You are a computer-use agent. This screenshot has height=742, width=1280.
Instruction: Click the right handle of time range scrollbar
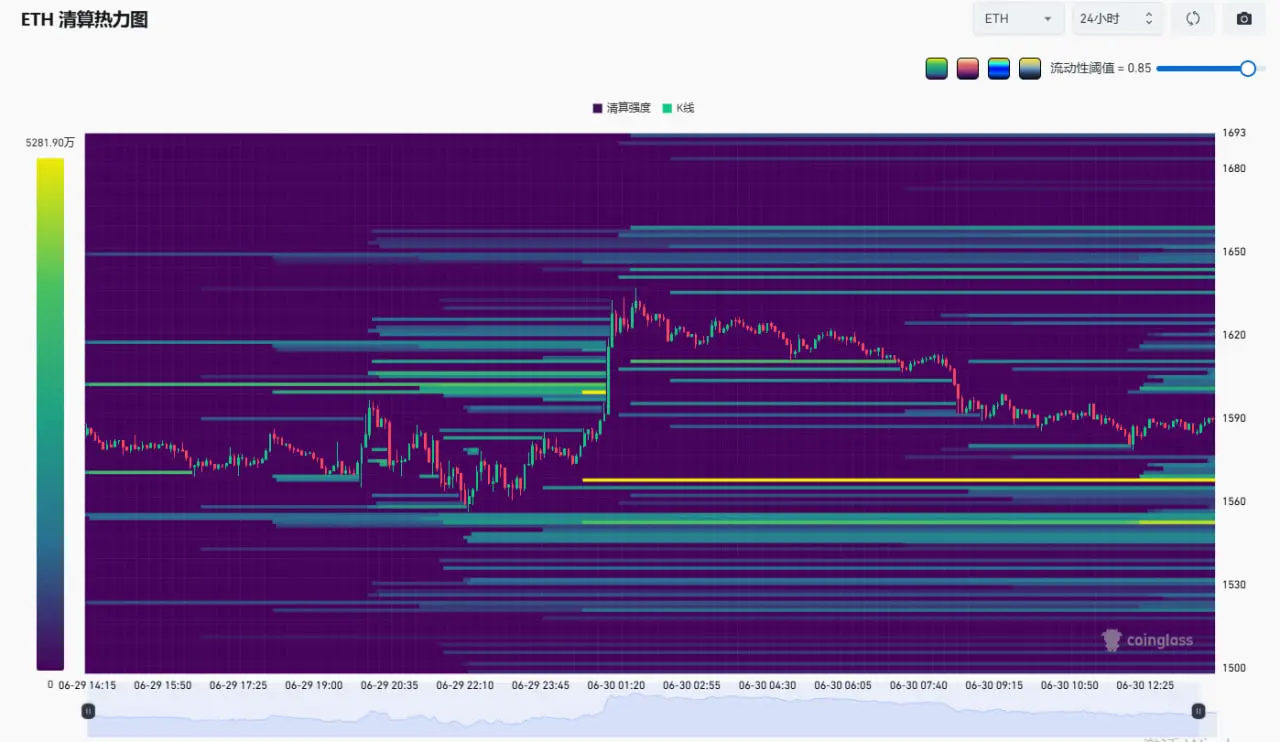tap(1198, 711)
